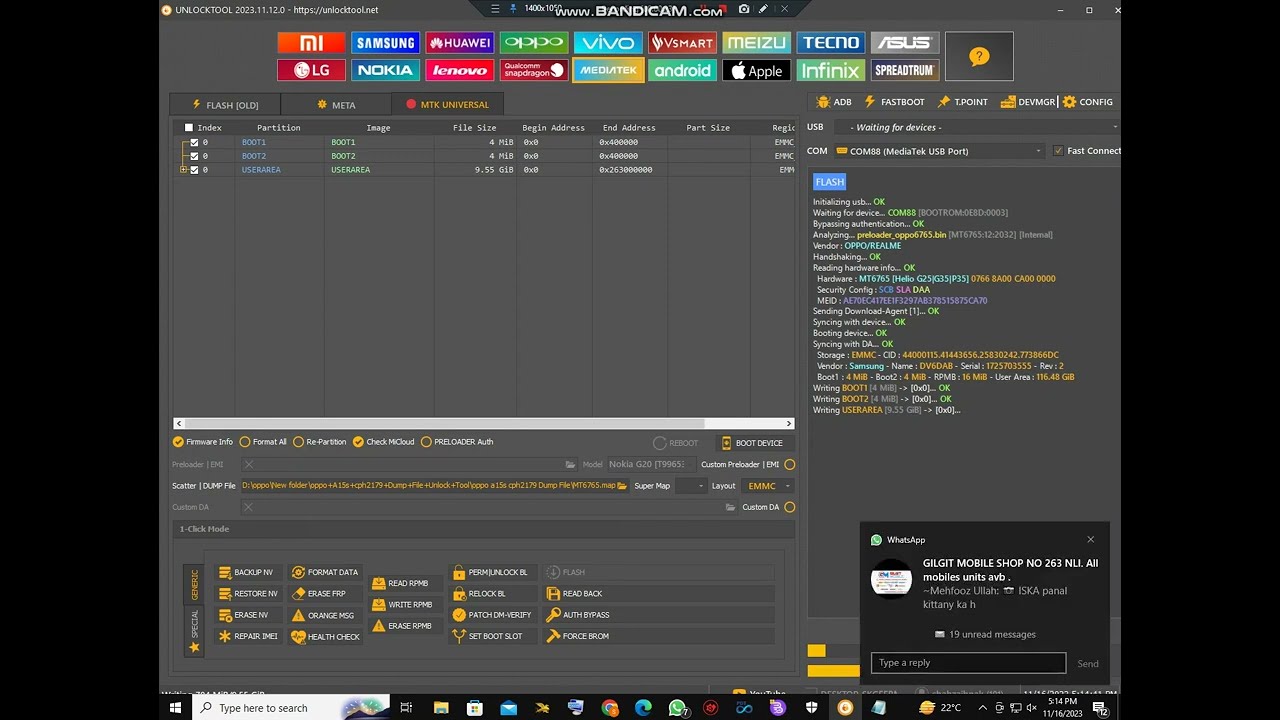Enable the Custom DA toggle
The width and height of the screenshot is (1280, 720).
click(x=790, y=507)
